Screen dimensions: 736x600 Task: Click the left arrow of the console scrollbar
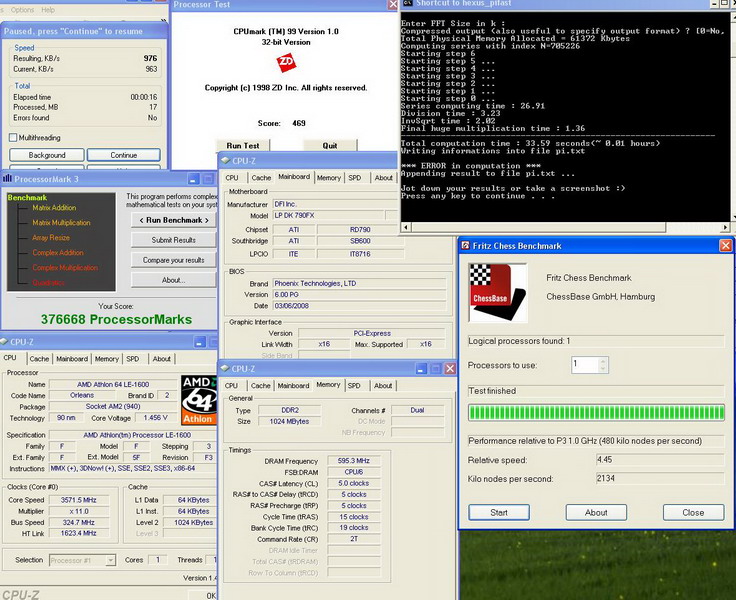pos(406,227)
